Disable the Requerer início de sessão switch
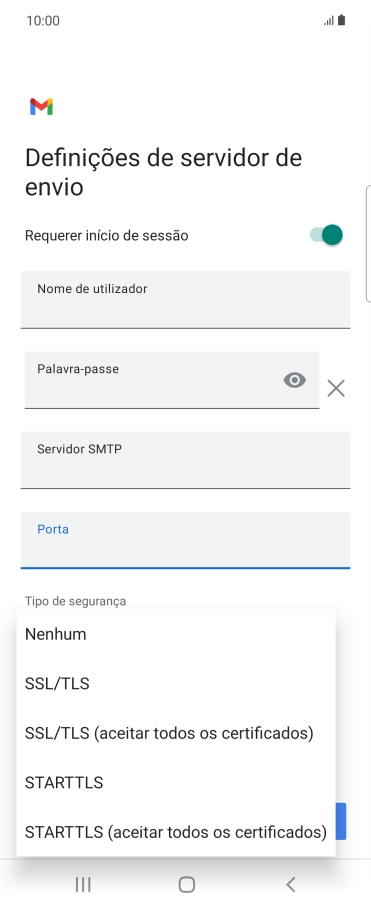Image resolution: width=371 pixels, height=908 pixels. tap(326, 235)
